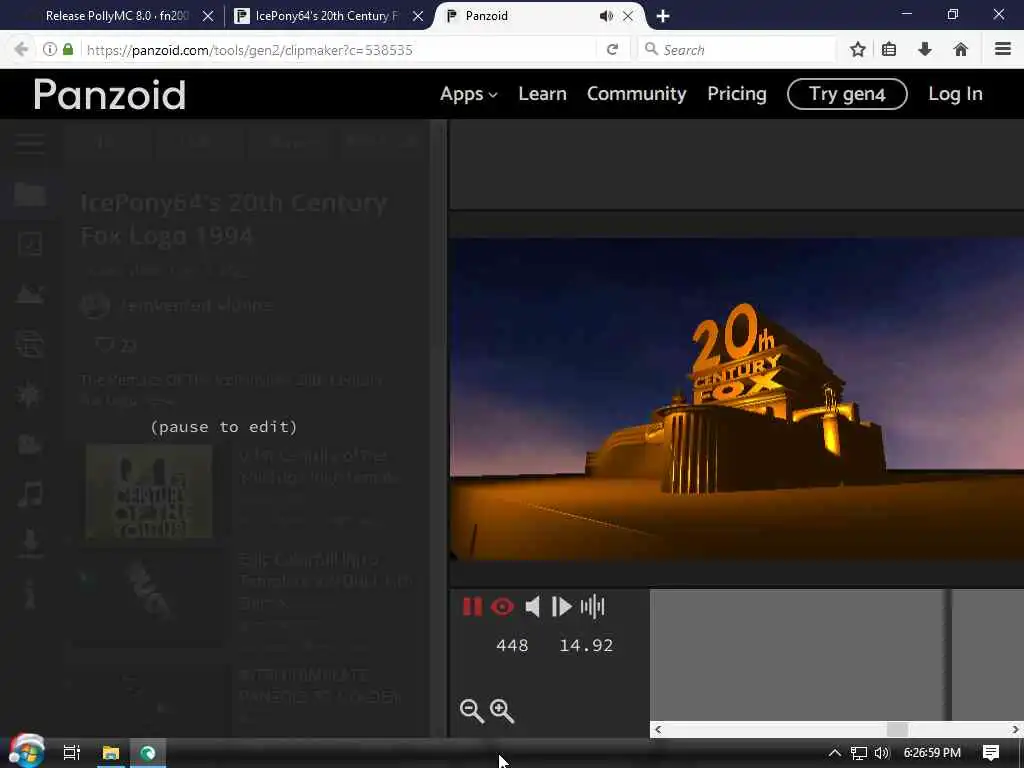Open the Pricing page

pyautogui.click(x=737, y=94)
